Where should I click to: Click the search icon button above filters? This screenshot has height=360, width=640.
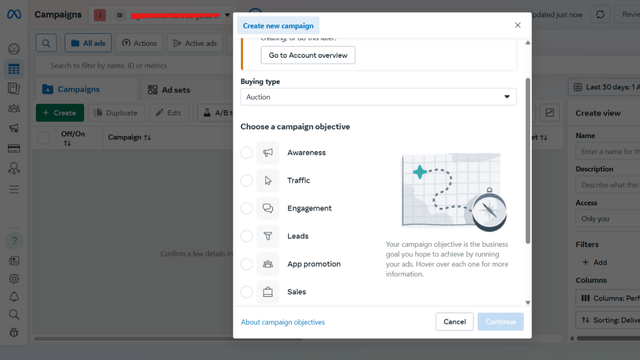(46, 43)
